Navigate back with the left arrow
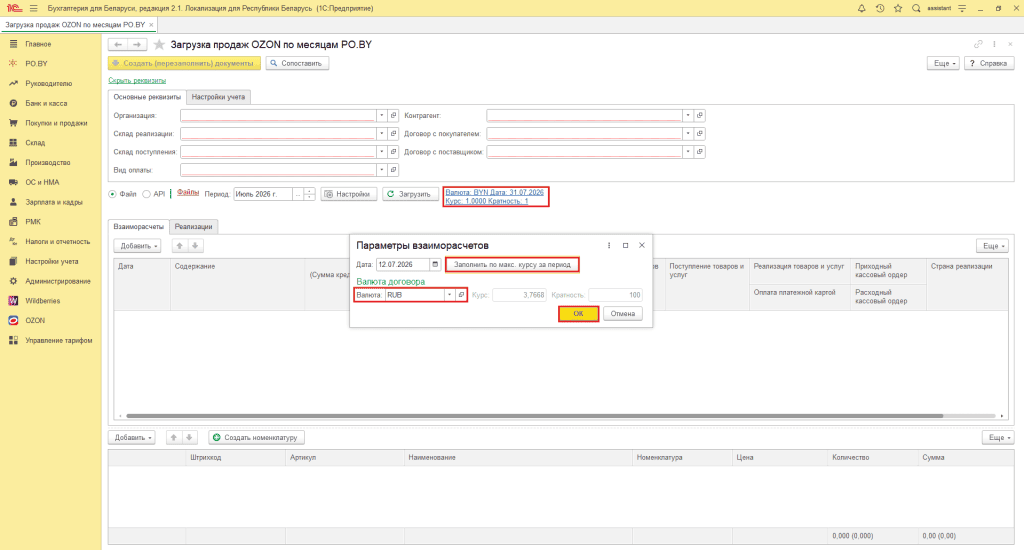 [118, 44]
